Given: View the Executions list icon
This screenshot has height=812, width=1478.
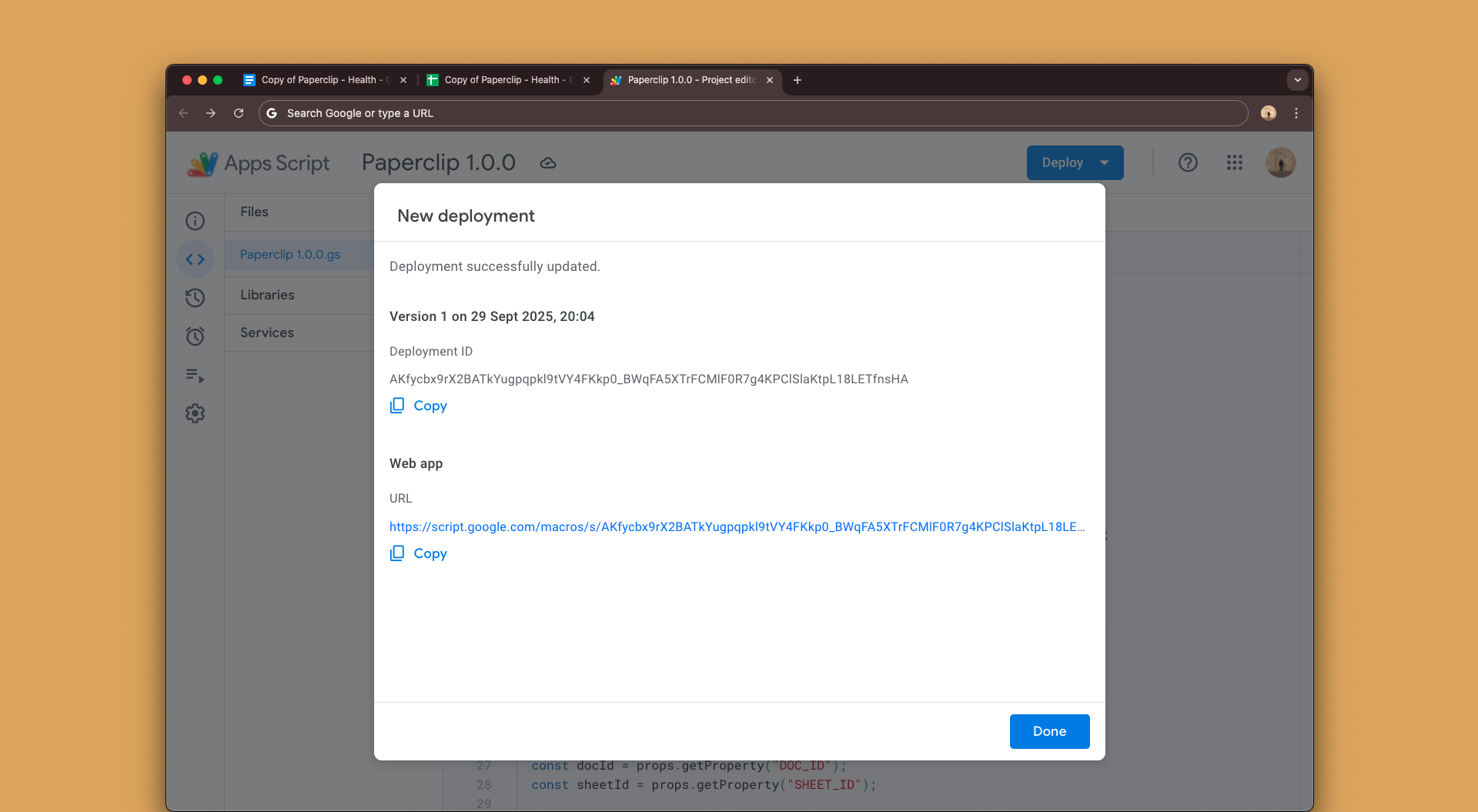Looking at the screenshot, I should pos(196,375).
